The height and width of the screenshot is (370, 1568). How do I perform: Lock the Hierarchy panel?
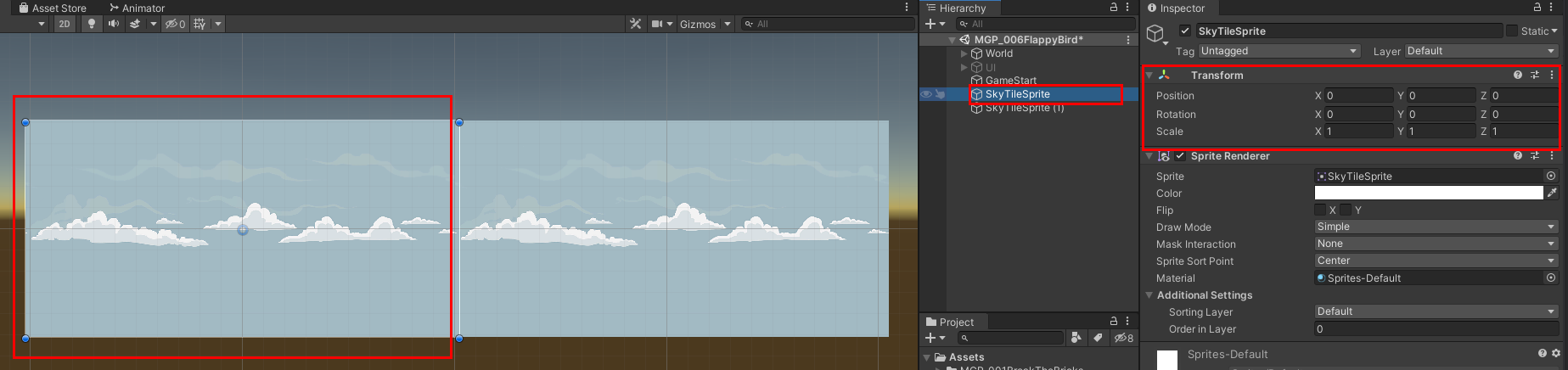[1114, 7]
